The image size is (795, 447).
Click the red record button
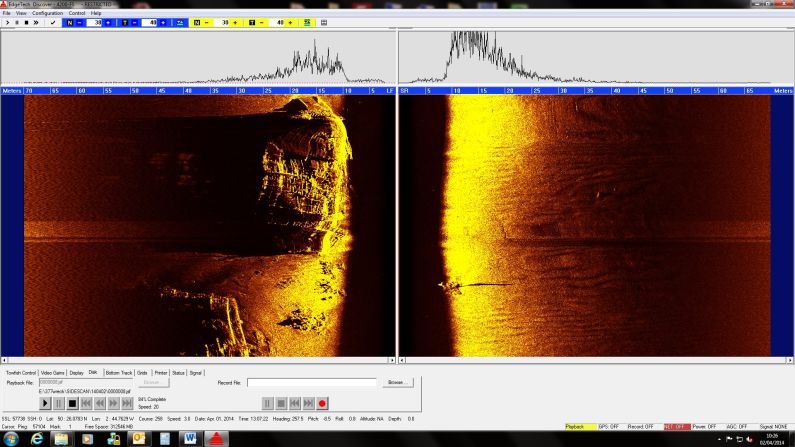[x=322, y=403]
